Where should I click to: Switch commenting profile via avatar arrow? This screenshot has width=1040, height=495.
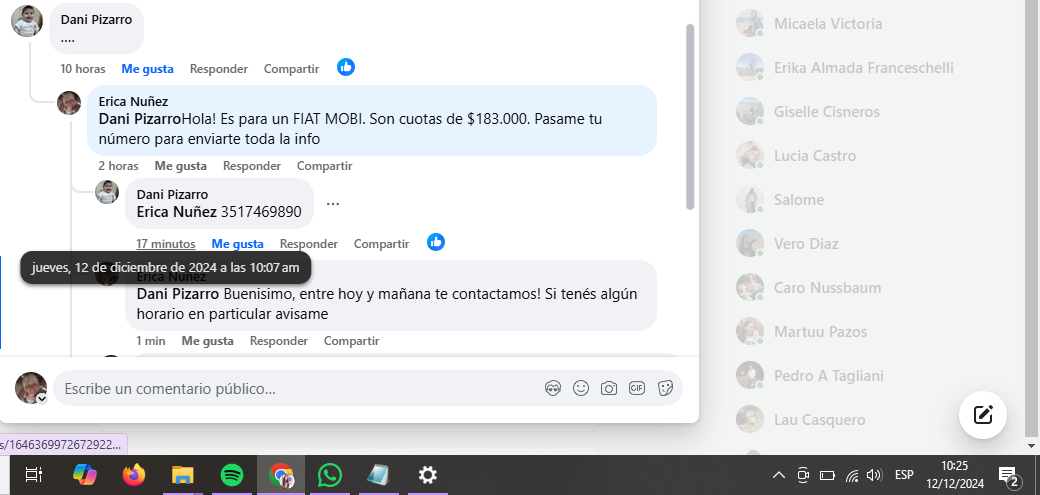[42, 399]
